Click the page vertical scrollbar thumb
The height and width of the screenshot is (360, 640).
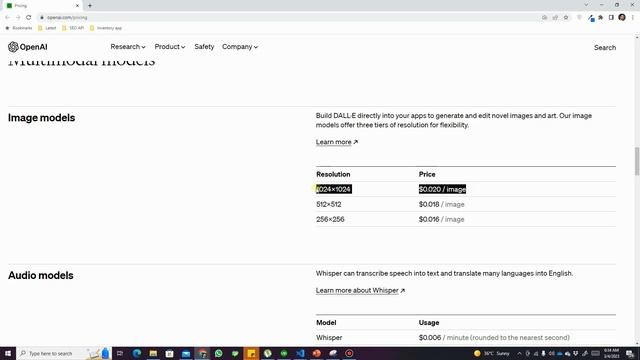coord(637,162)
